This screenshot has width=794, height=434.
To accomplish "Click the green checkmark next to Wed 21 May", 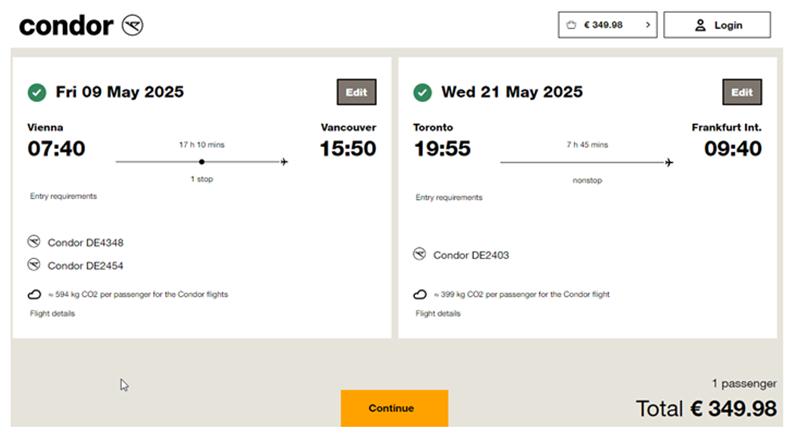I will tap(423, 93).
